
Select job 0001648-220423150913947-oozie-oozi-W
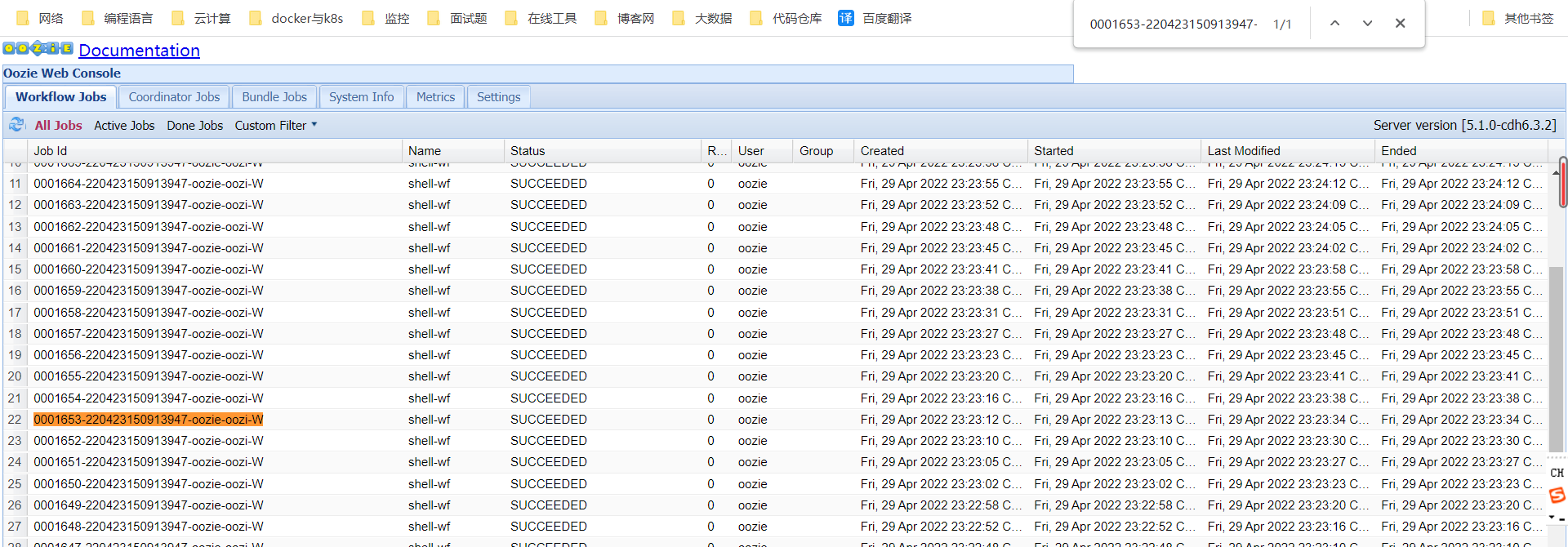[149, 526]
